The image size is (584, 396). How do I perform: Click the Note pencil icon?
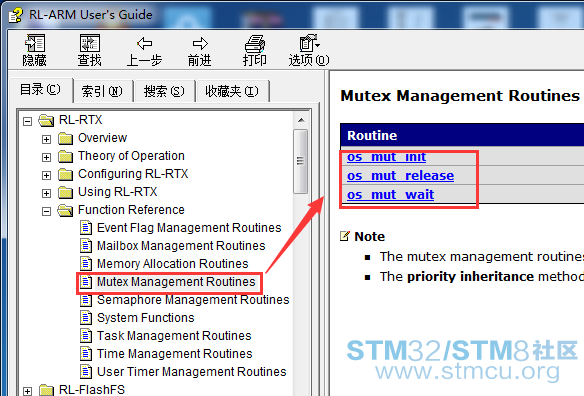tap(345, 236)
